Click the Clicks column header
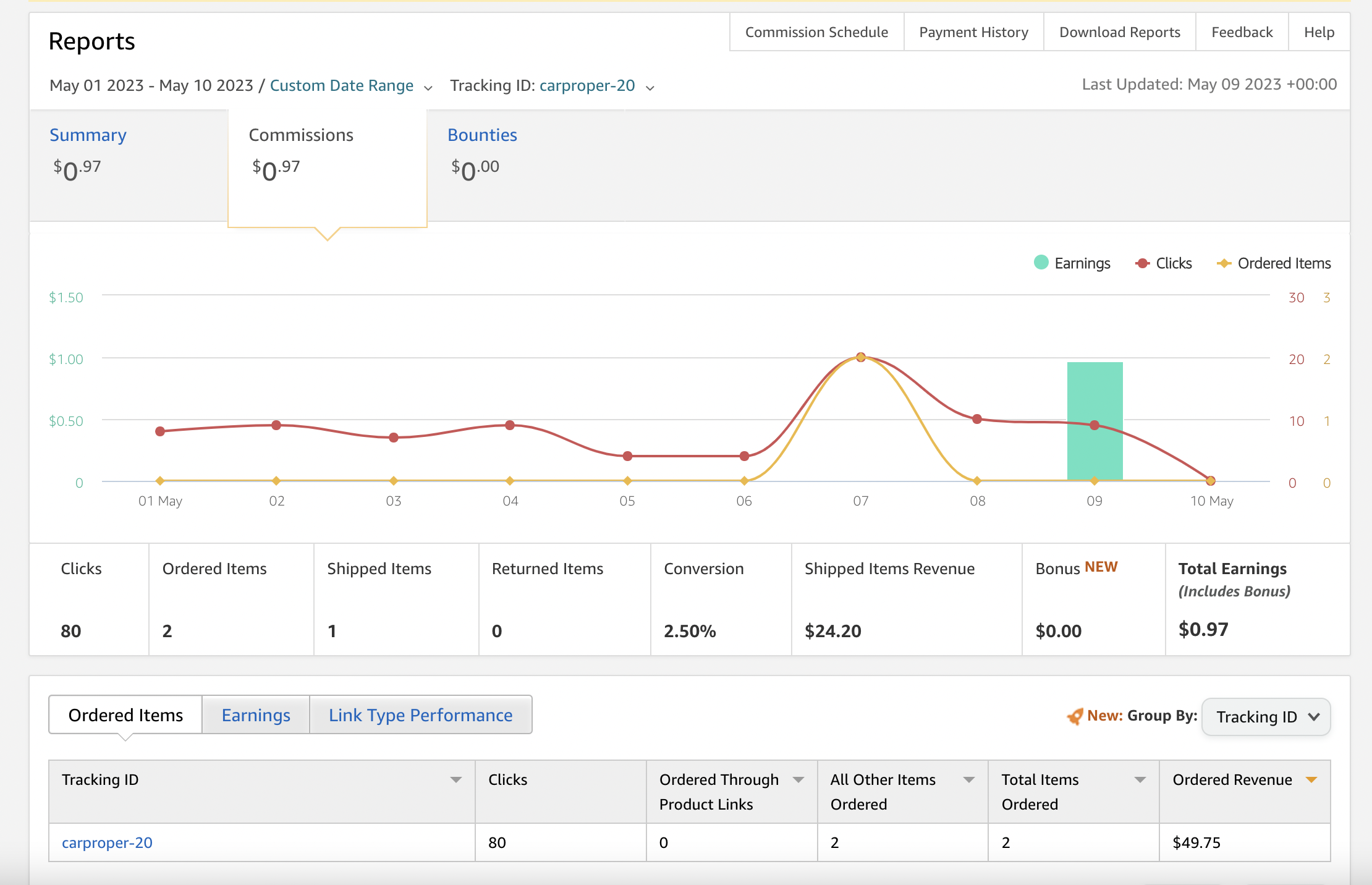The height and width of the screenshot is (885, 1372). point(561,792)
